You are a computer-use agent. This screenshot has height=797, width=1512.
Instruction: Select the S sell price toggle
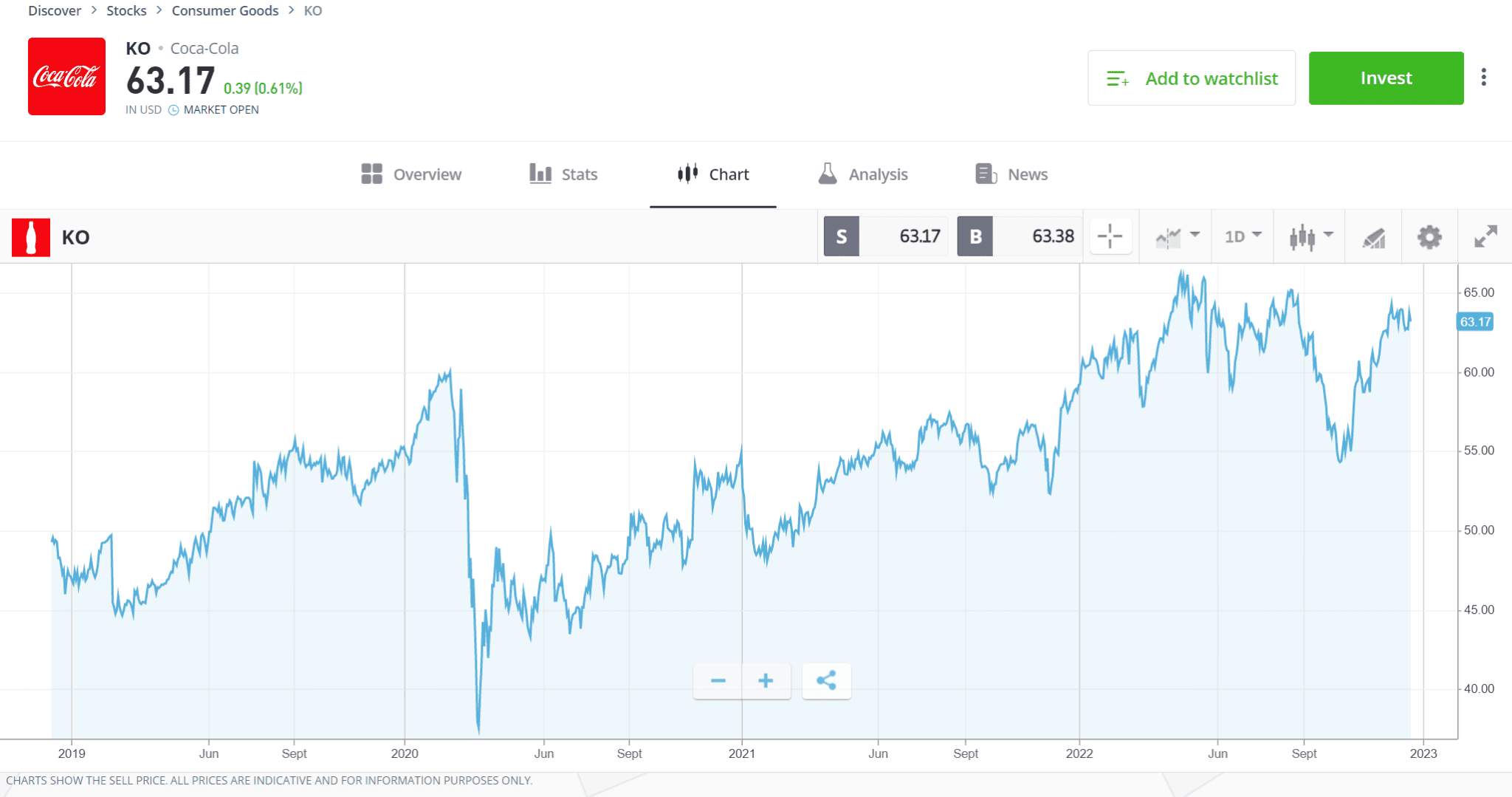[841, 236]
